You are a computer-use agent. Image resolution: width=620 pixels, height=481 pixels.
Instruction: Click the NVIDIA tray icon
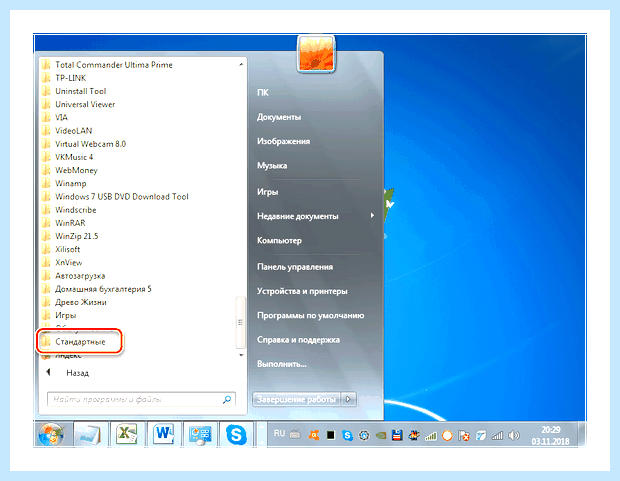pos(380,436)
